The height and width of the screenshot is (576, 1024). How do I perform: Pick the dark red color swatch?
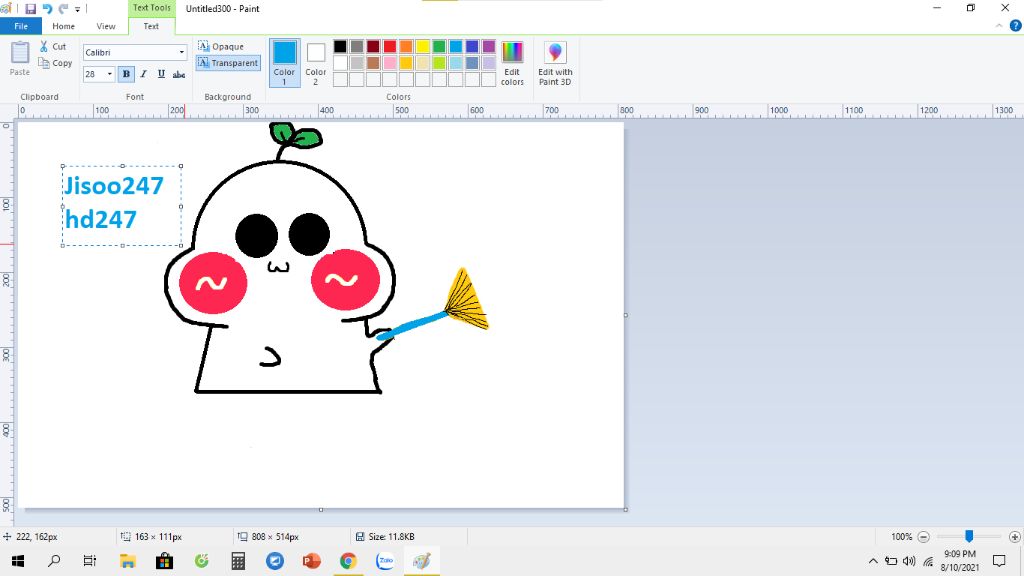[373, 46]
